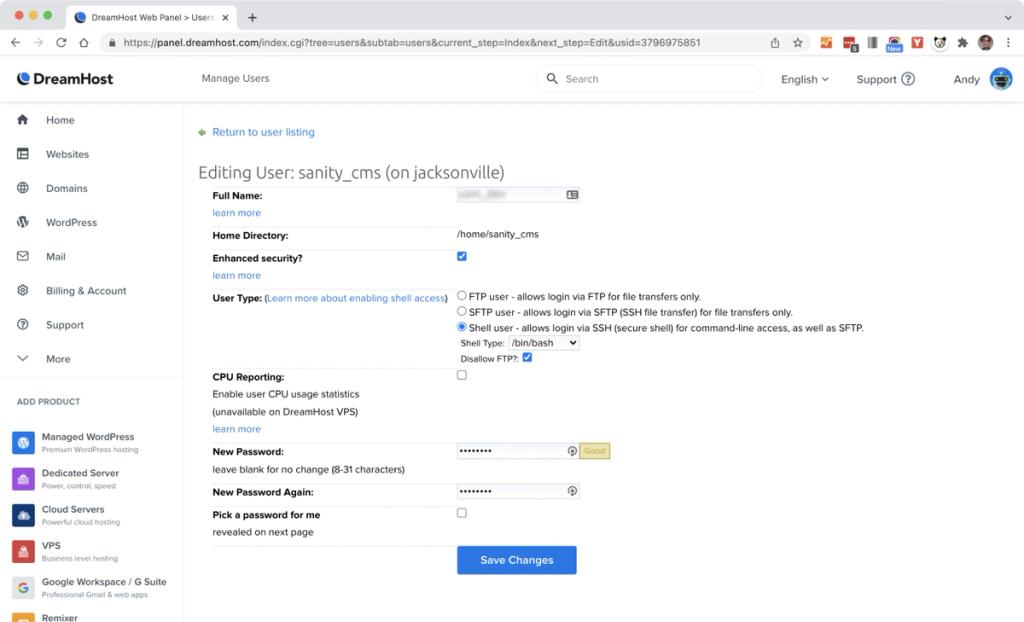
Task: Select Managed WordPress product icon
Action: (24, 442)
